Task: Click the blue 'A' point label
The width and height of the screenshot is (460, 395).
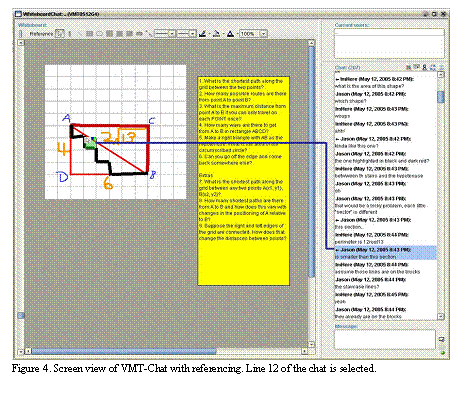Action: [67, 118]
